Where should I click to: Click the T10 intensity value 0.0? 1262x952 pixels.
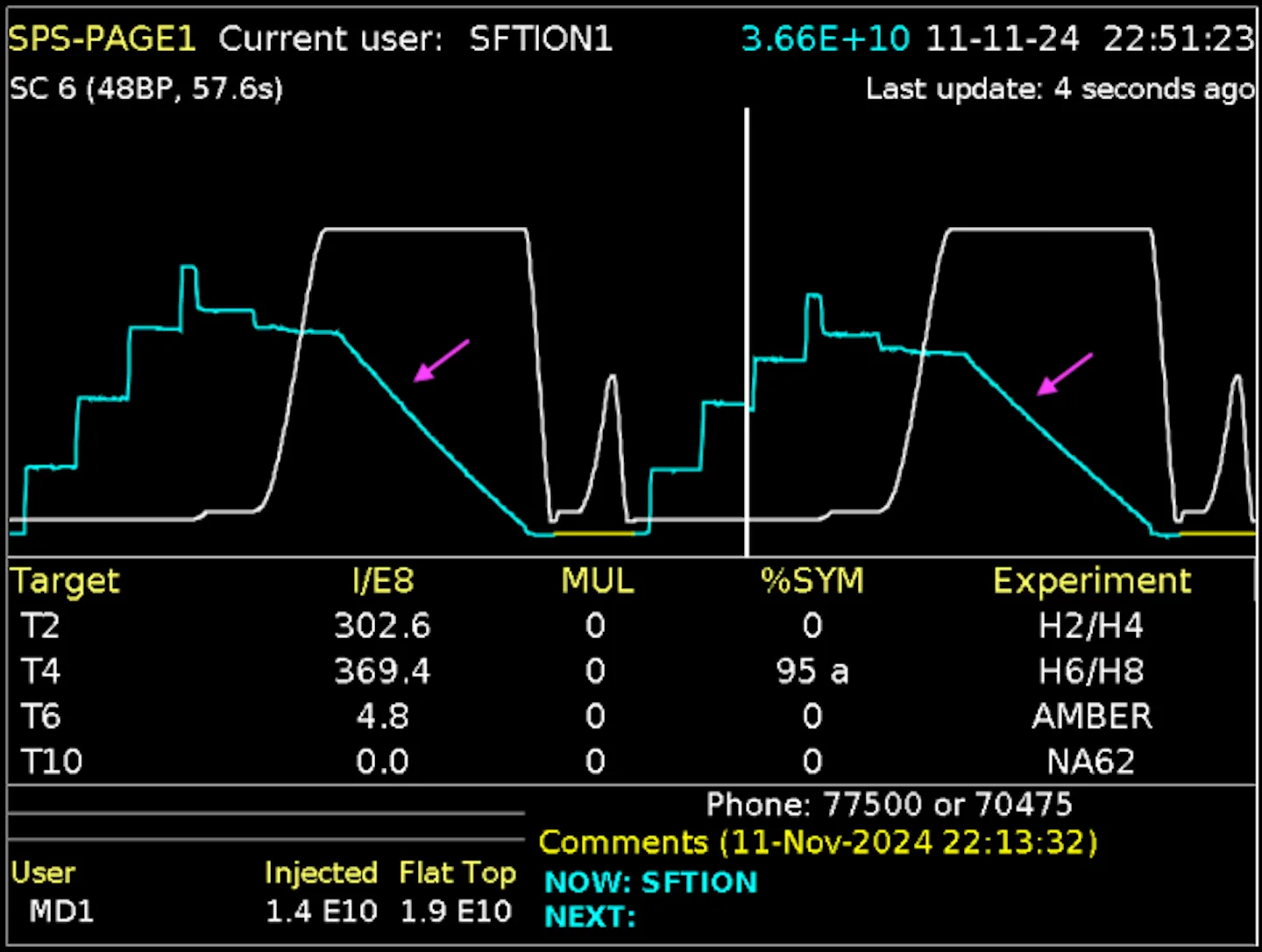coord(383,761)
